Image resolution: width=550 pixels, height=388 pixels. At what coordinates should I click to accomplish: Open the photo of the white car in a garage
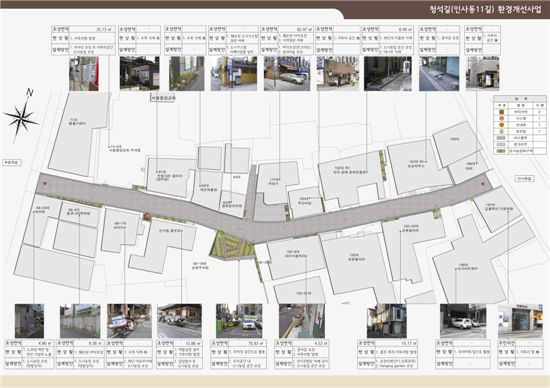tap(463, 321)
